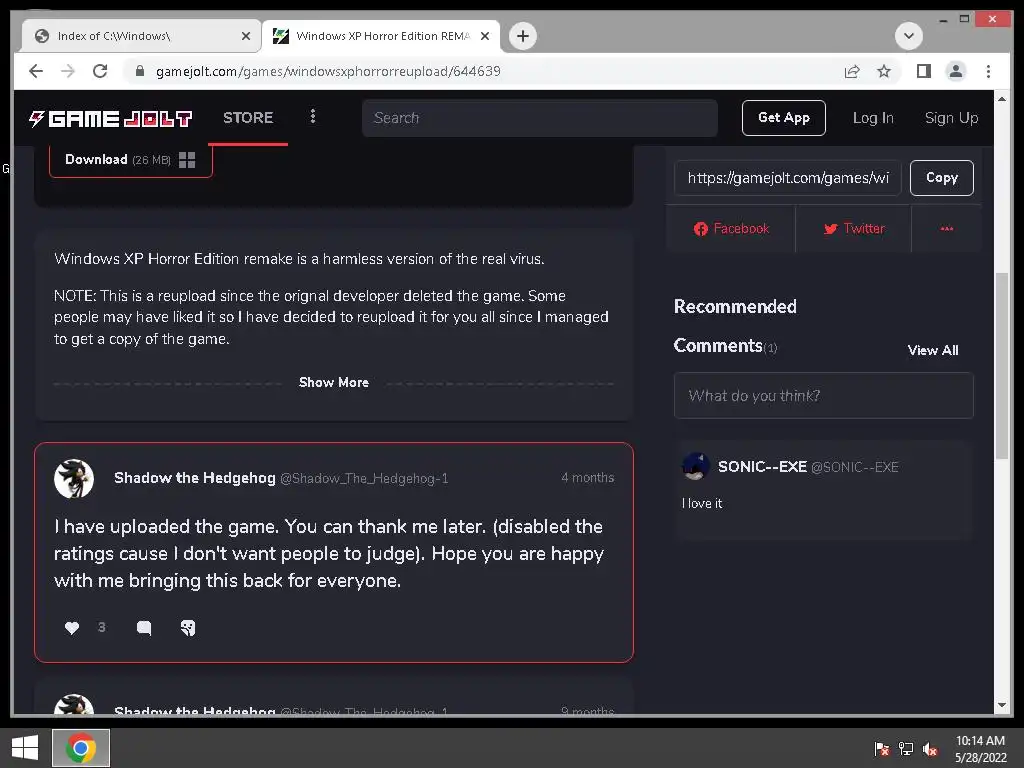1024x768 pixels.
Task: Click the Sign Up link
Action: click(x=952, y=118)
